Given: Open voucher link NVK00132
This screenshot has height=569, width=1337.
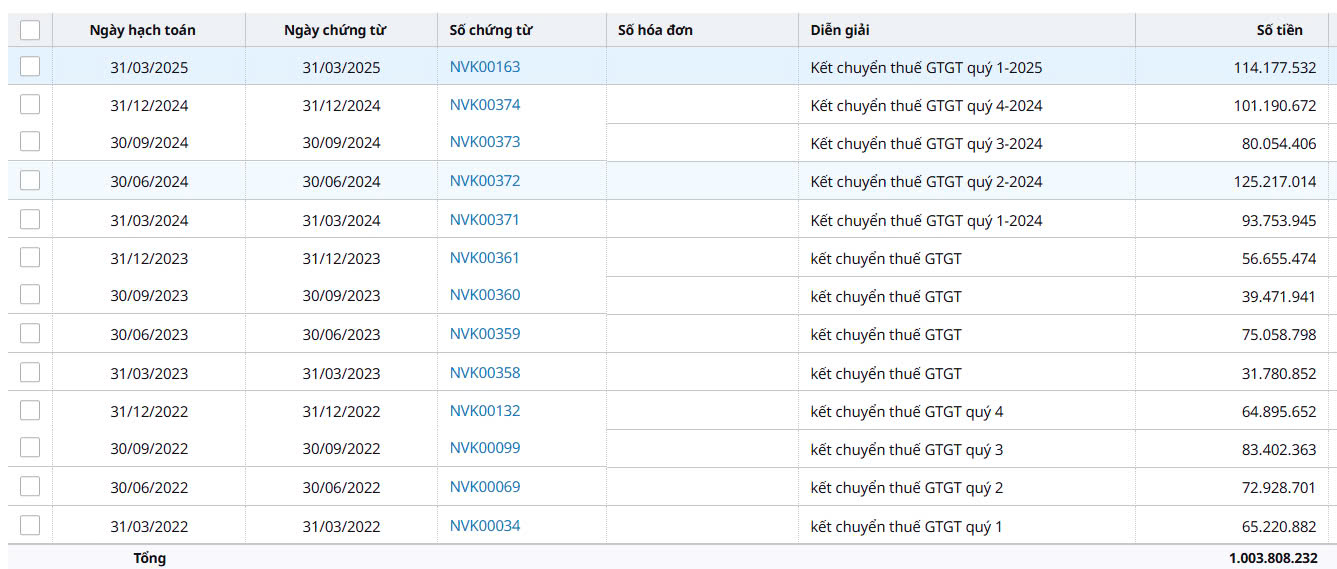Looking at the screenshot, I should point(485,411).
